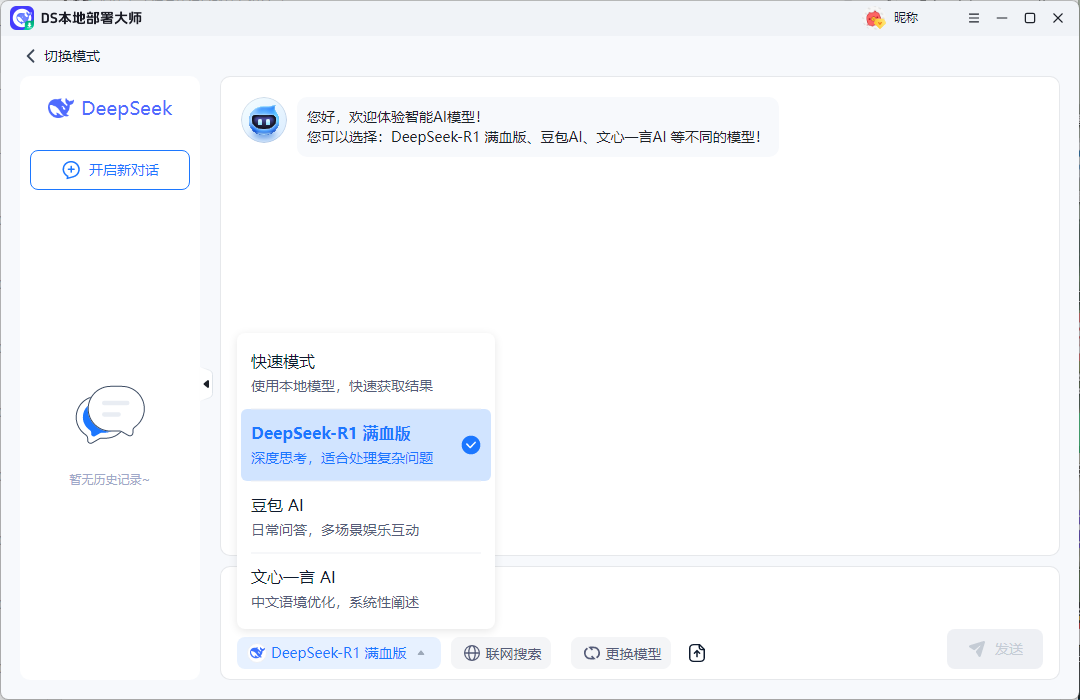Open the hamburger menu in the title bar

click(x=973, y=17)
